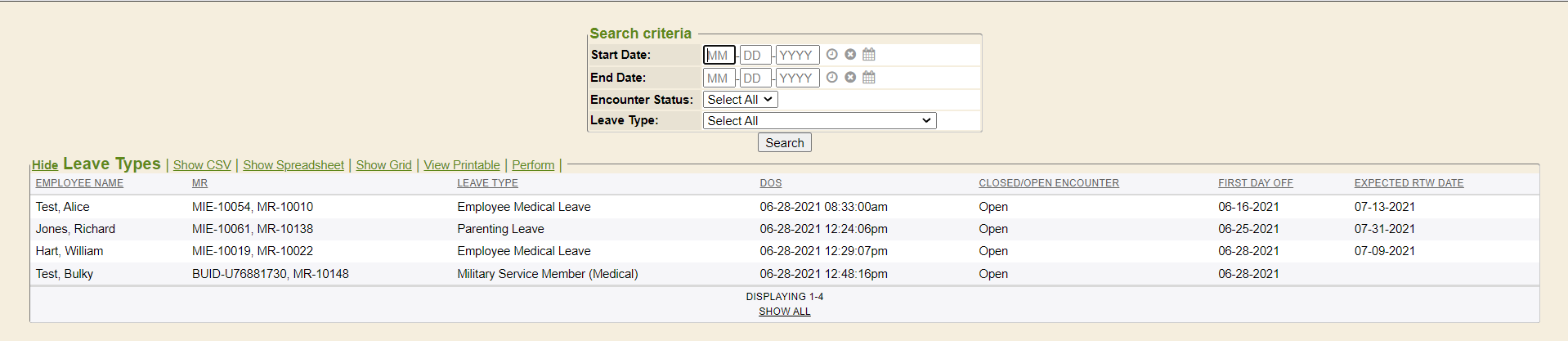The height and width of the screenshot is (341, 1568).
Task: Open the Show CSV view
Action: click(x=202, y=165)
